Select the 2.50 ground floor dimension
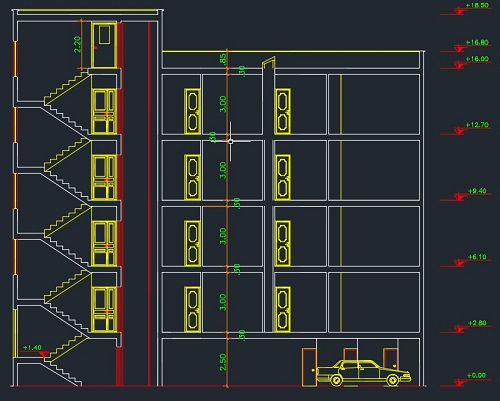The width and height of the screenshot is (500, 401). click(223, 362)
